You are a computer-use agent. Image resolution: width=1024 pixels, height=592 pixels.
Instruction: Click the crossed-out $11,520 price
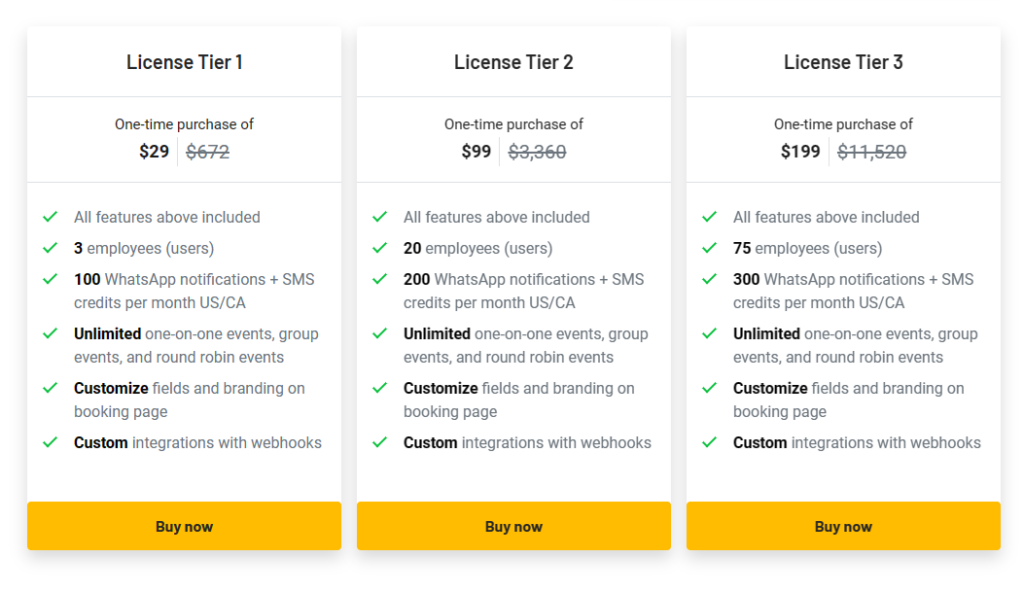point(872,152)
